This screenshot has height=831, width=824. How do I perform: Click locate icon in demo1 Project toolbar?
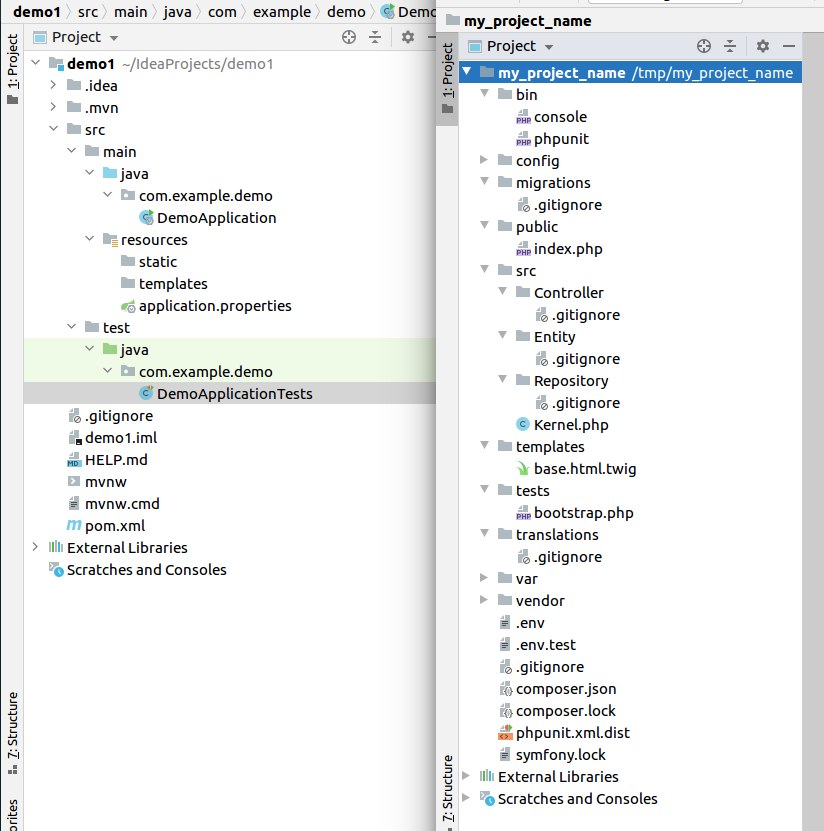coord(349,37)
